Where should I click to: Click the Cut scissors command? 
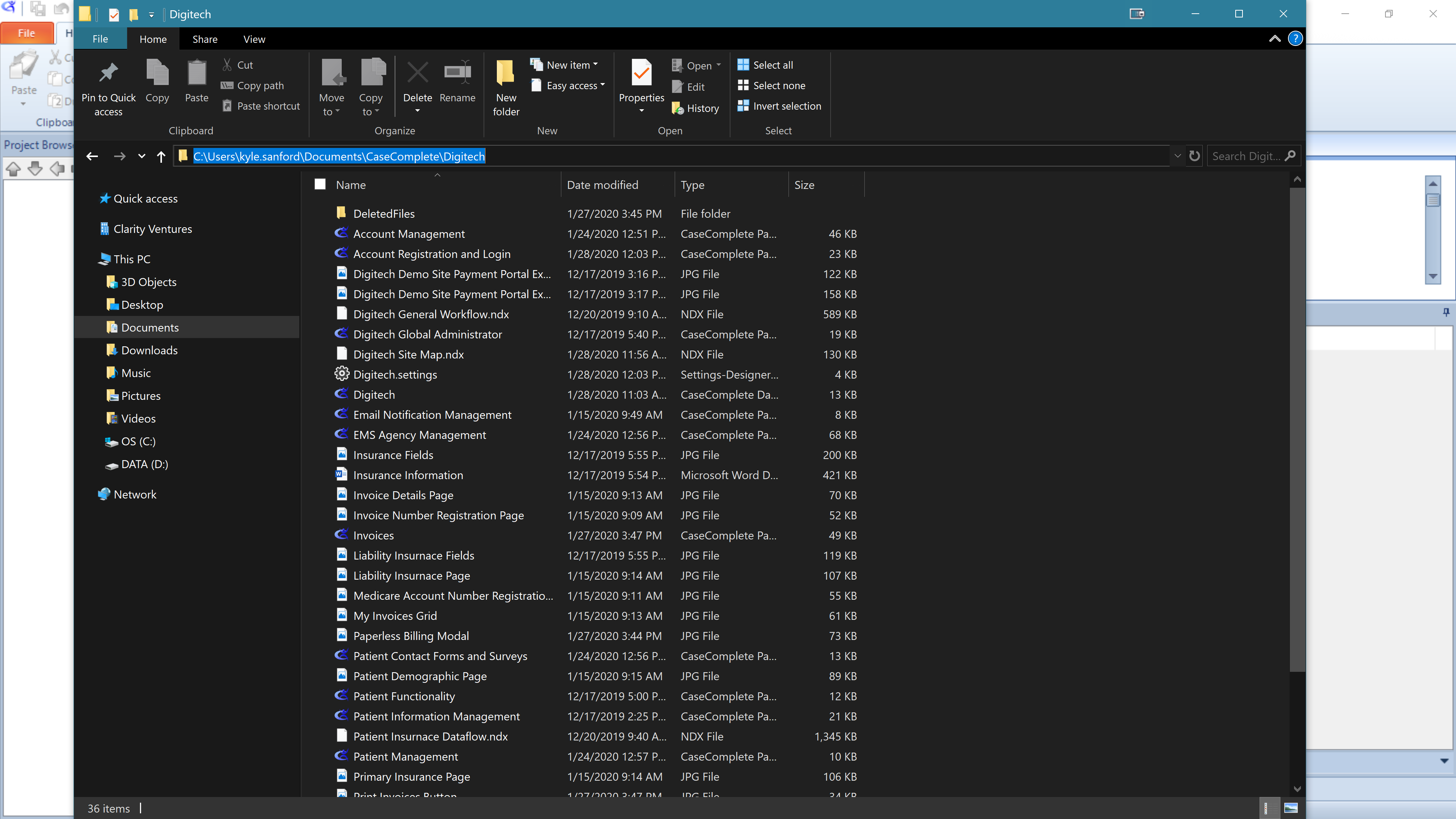click(237, 65)
